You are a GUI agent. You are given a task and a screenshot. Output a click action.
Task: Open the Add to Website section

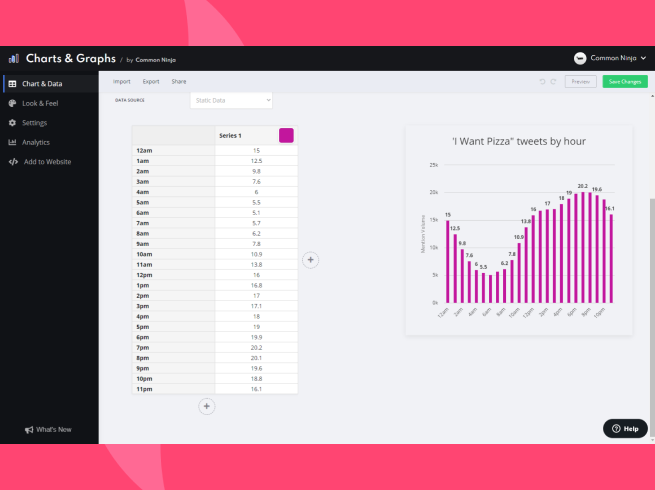(x=50, y=162)
